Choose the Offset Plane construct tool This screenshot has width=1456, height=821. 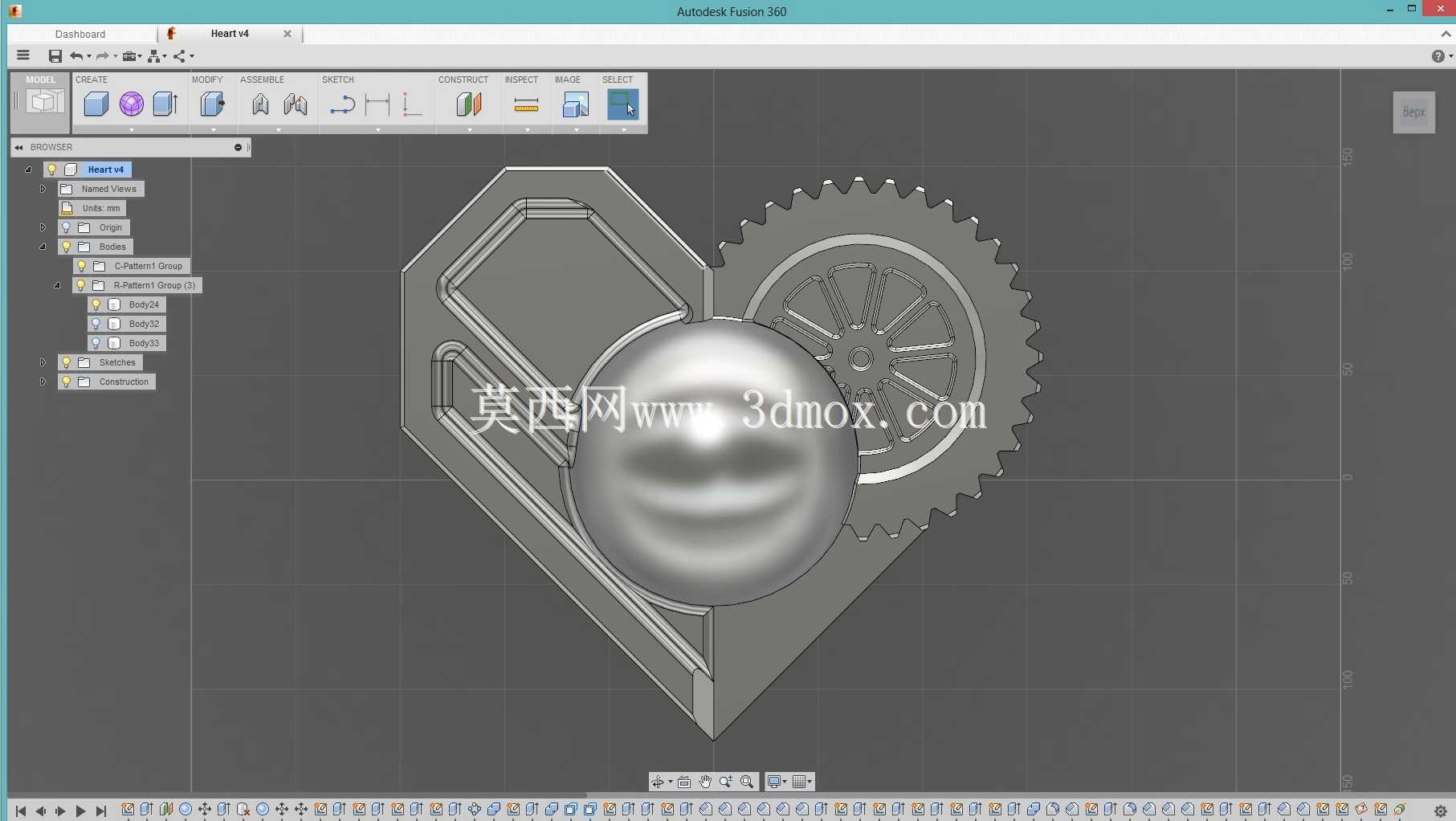coord(469,104)
